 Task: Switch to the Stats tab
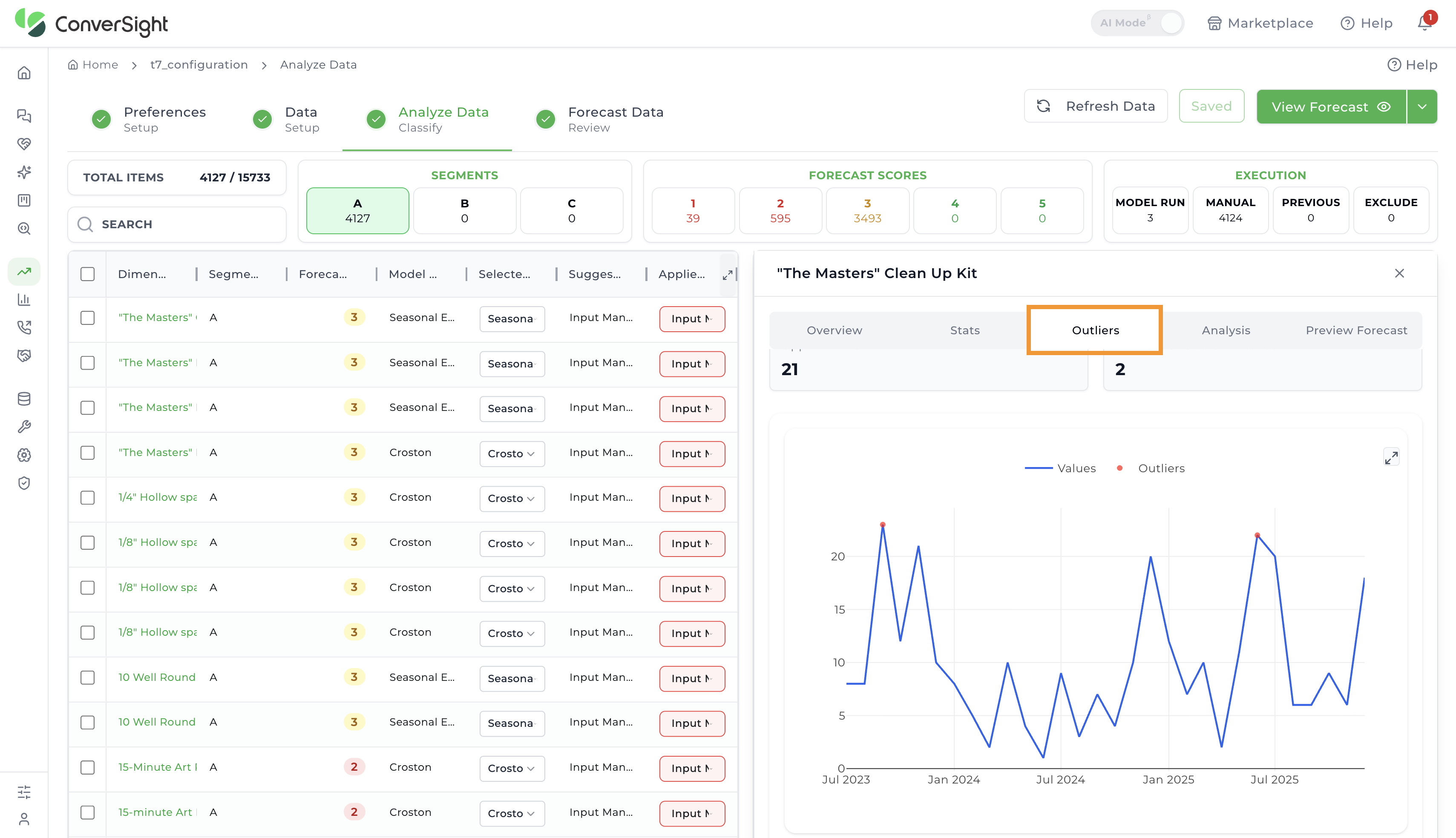(965, 330)
